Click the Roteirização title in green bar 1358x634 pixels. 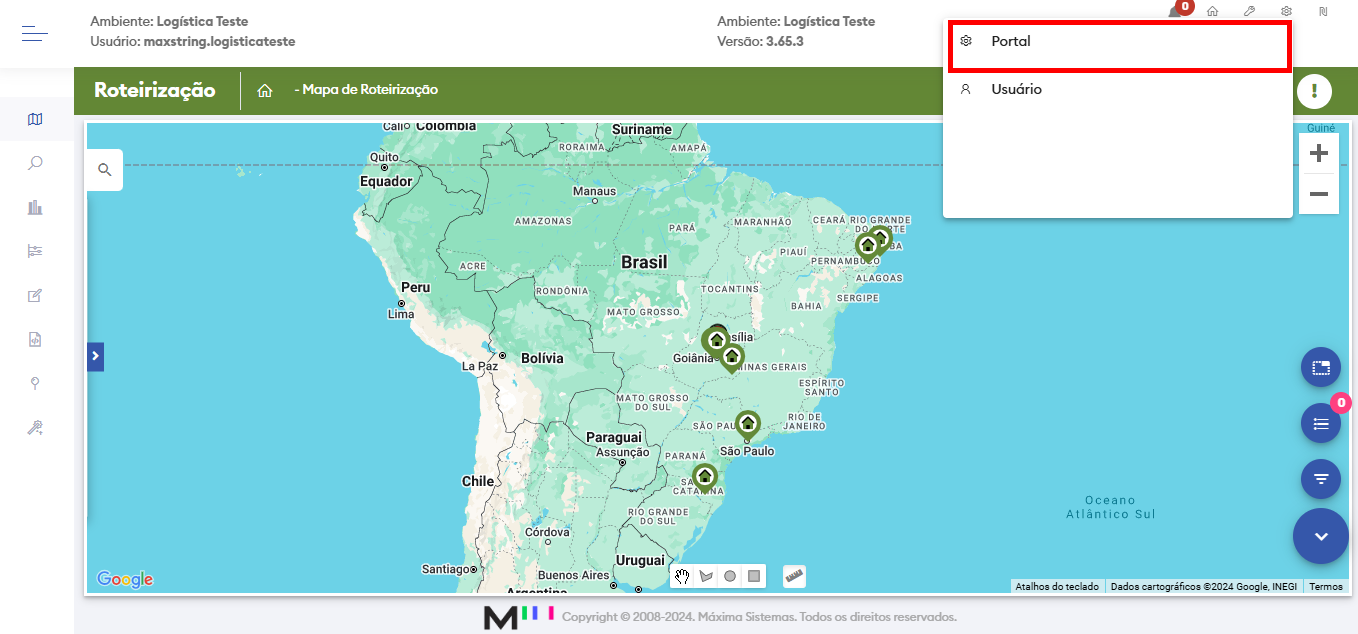[155, 90]
